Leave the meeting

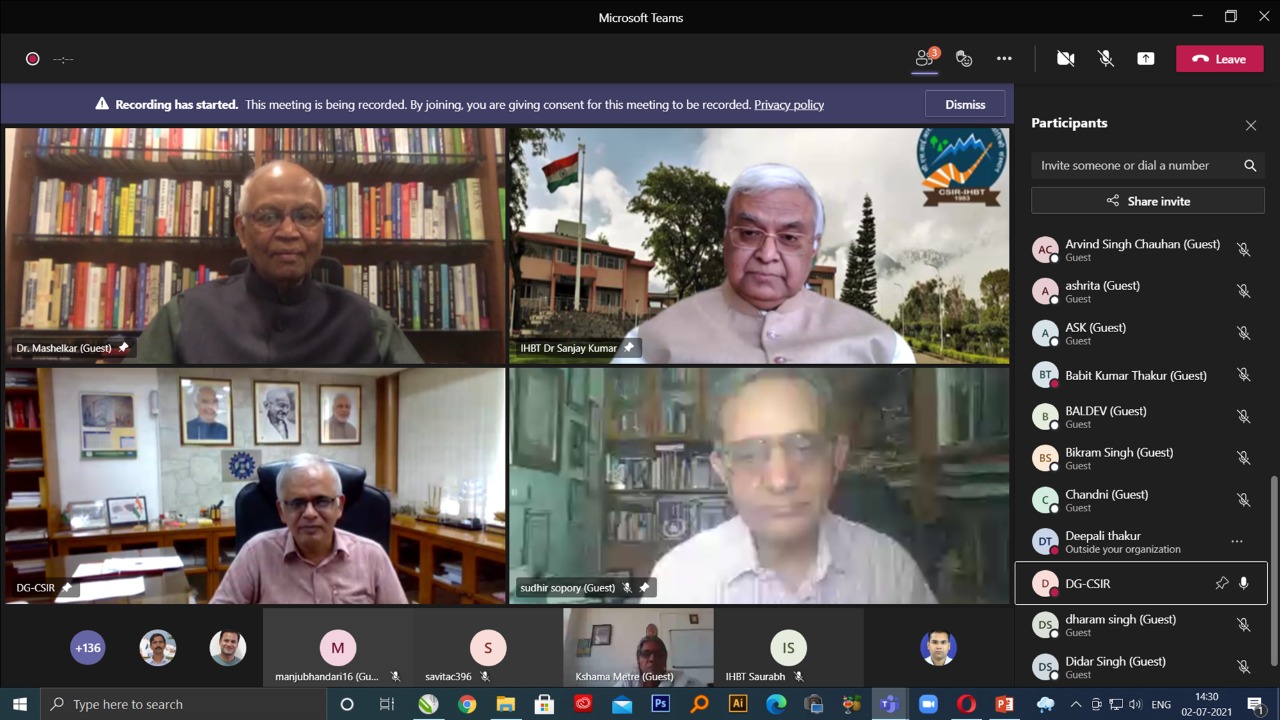pyautogui.click(x=1219, y=59)
